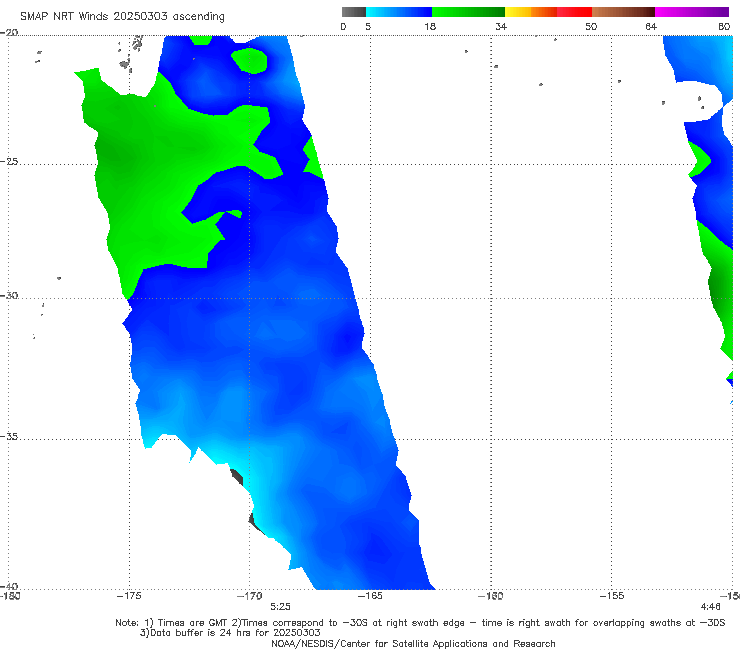Viewport: 740px width, 650px height.
Task: Click the latitude label '-35'
Action: click(x=9, y=437)
